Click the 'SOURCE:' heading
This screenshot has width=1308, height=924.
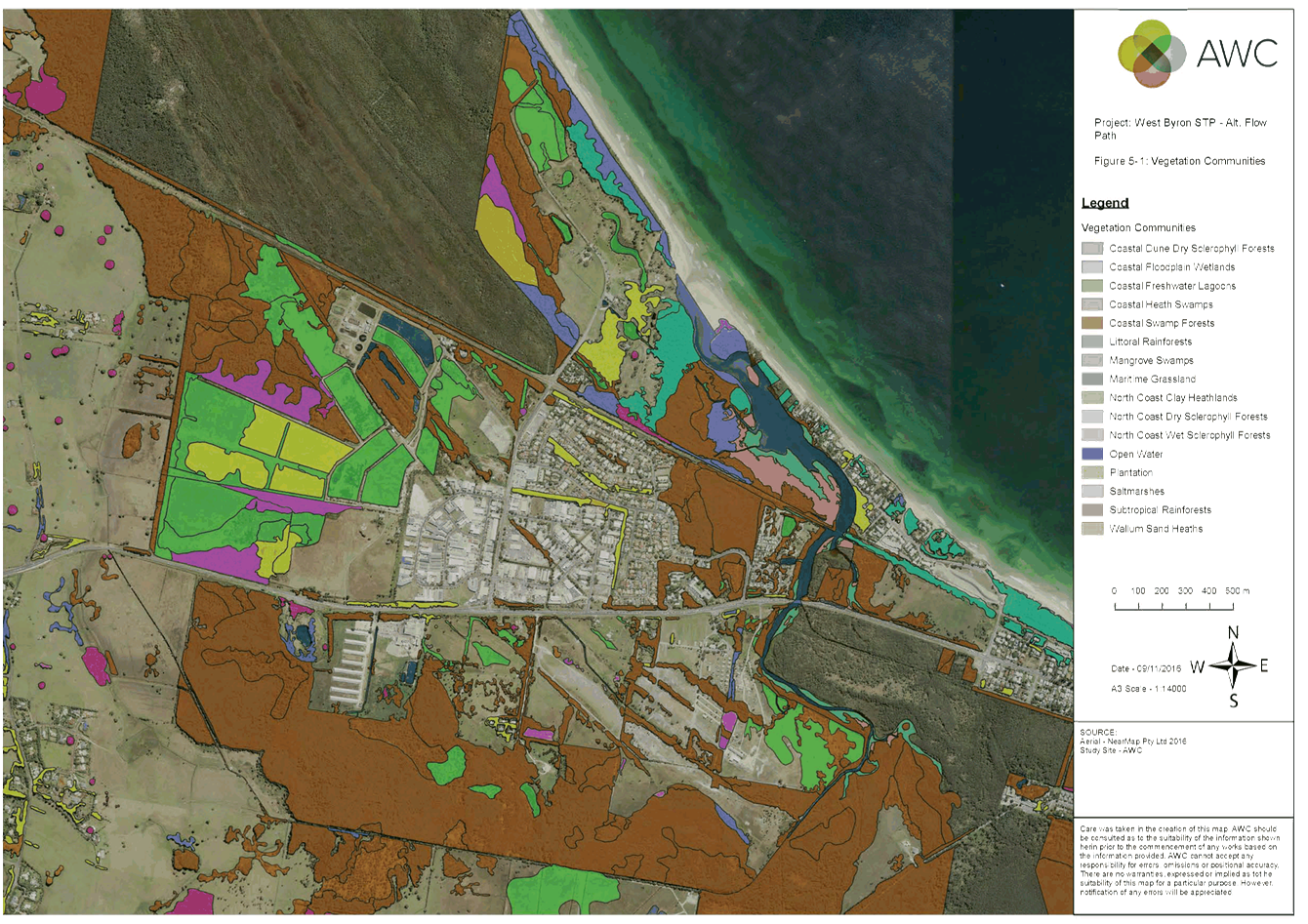coord(1097,732)
